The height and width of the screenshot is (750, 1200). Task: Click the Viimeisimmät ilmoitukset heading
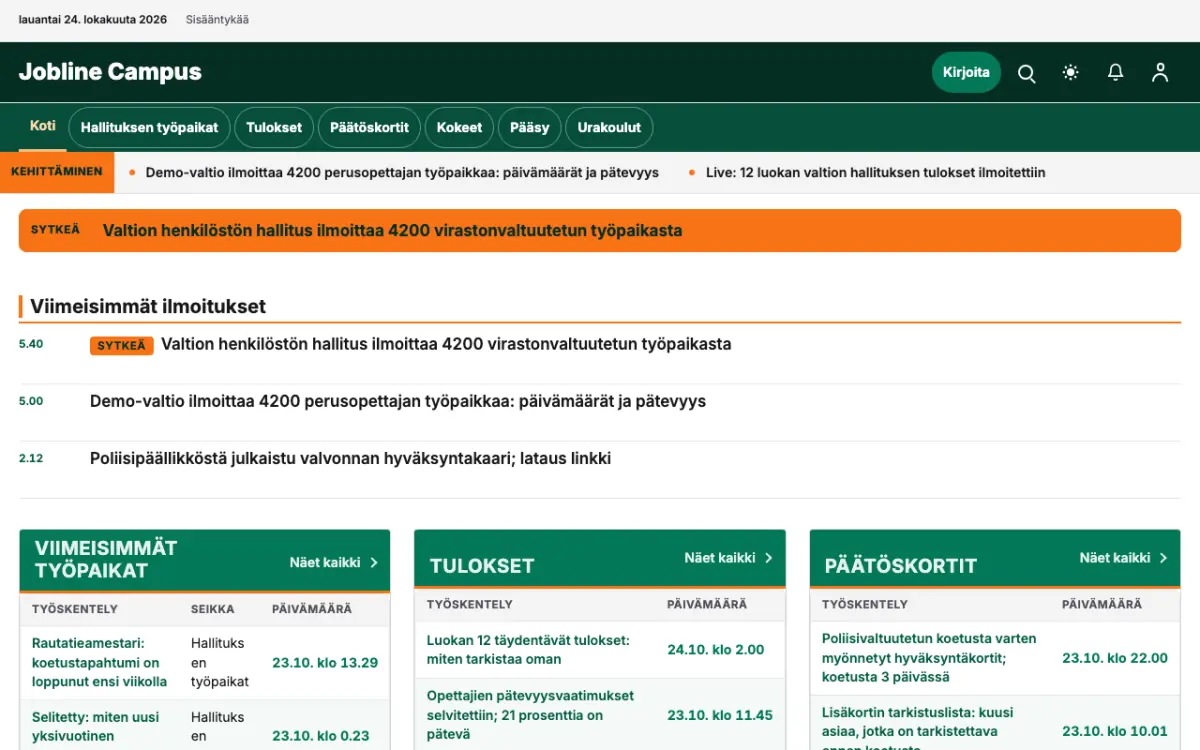[148, 306]
